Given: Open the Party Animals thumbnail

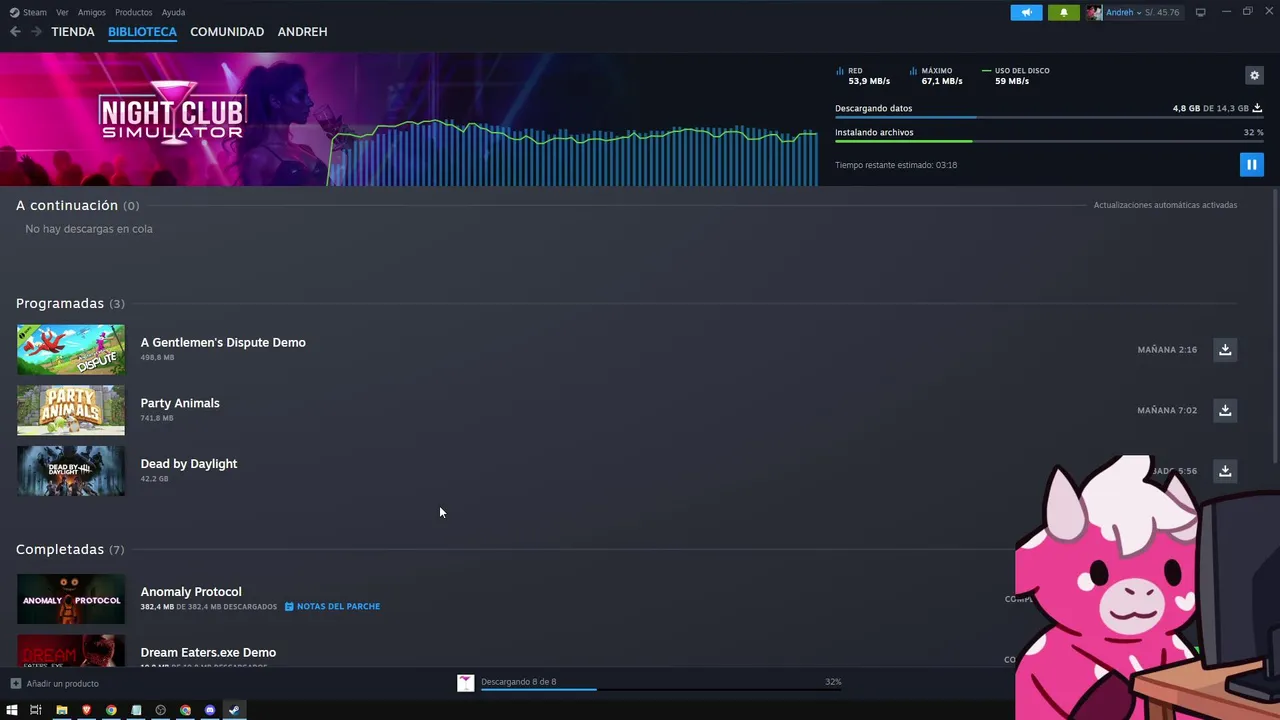Looking at the screenshot, I should 71,410.
